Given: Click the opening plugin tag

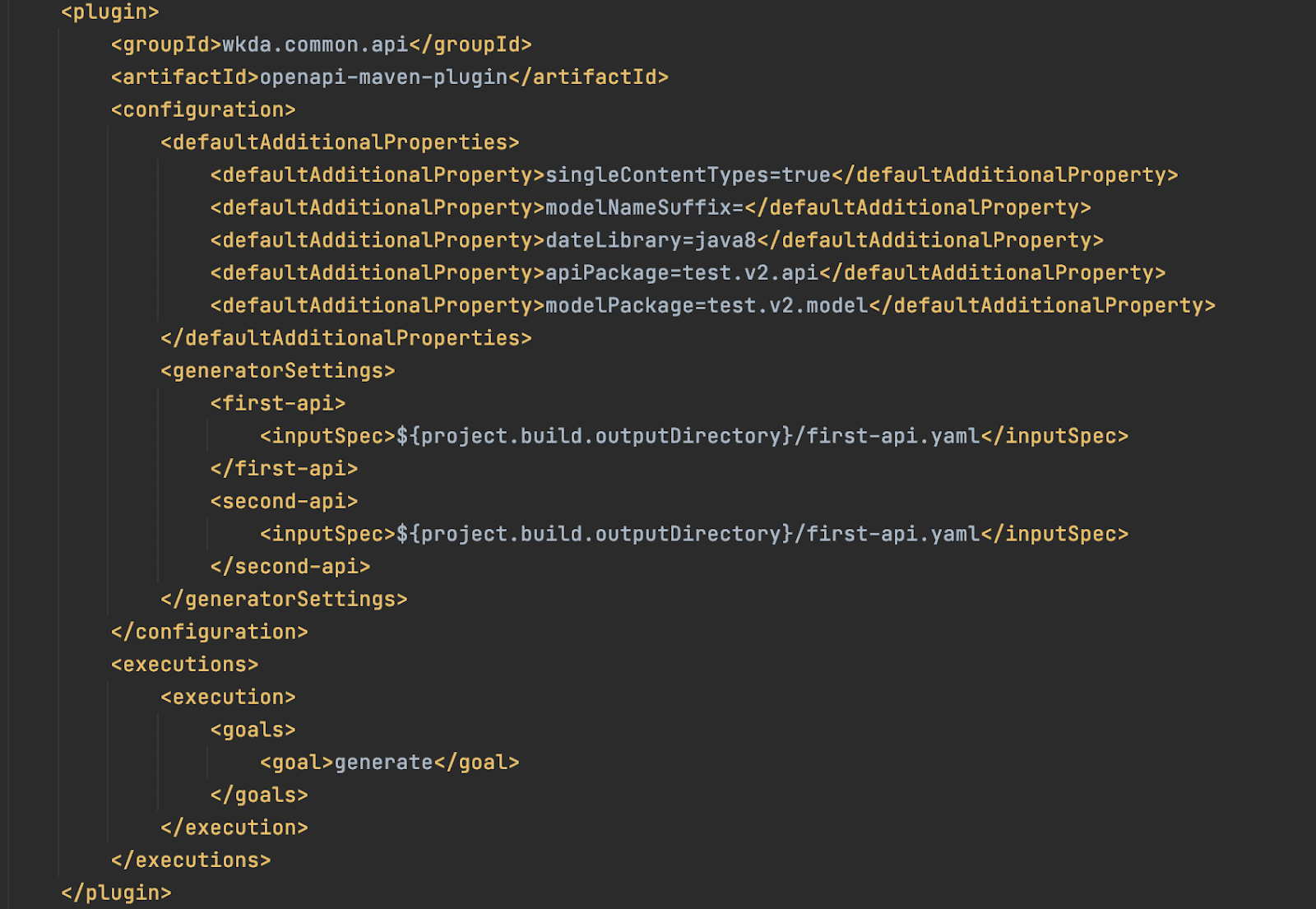Looking at the screenshot, I should click(x=109, y=12).
